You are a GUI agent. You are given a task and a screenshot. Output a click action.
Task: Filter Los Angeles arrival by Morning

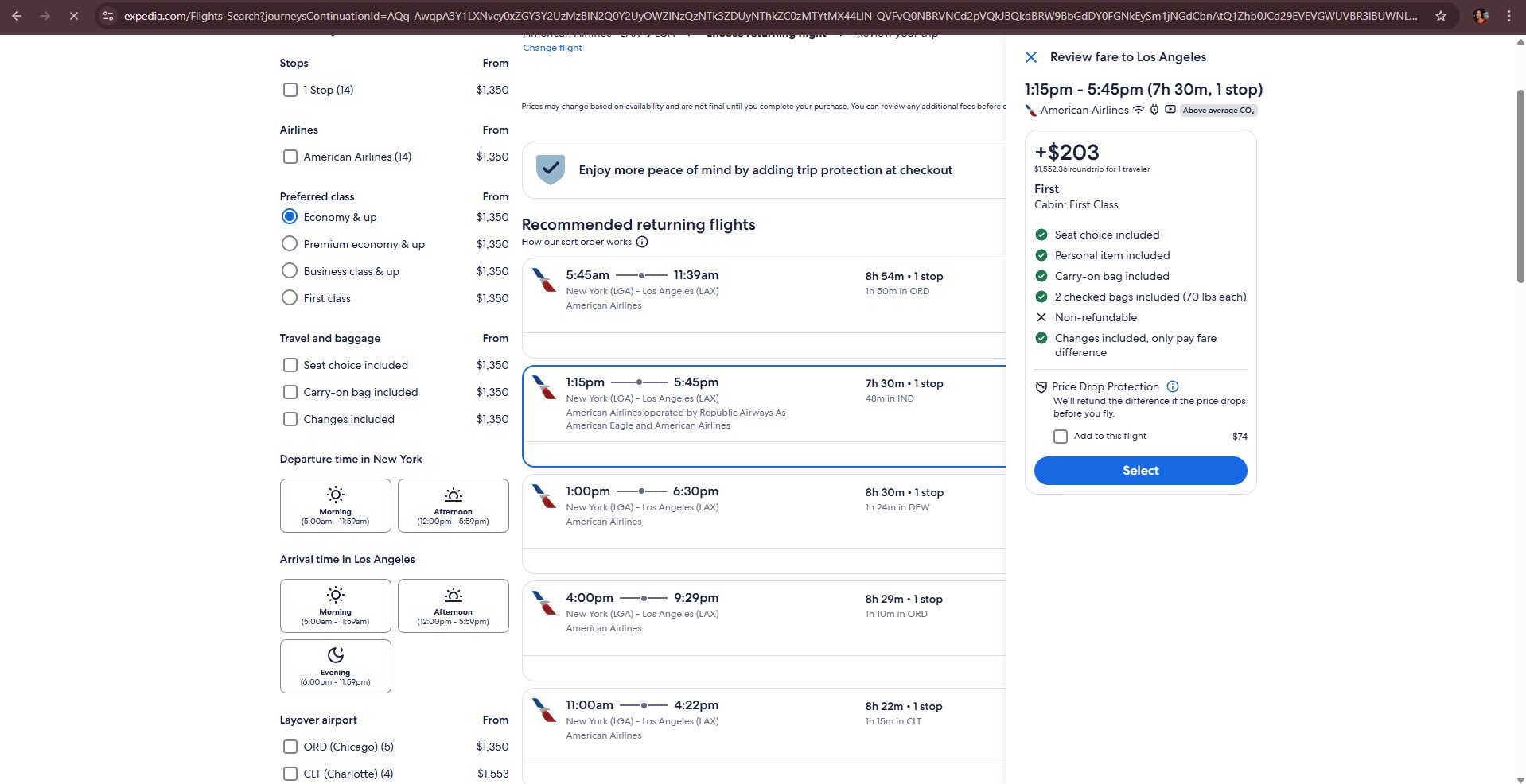pos(335,606)
